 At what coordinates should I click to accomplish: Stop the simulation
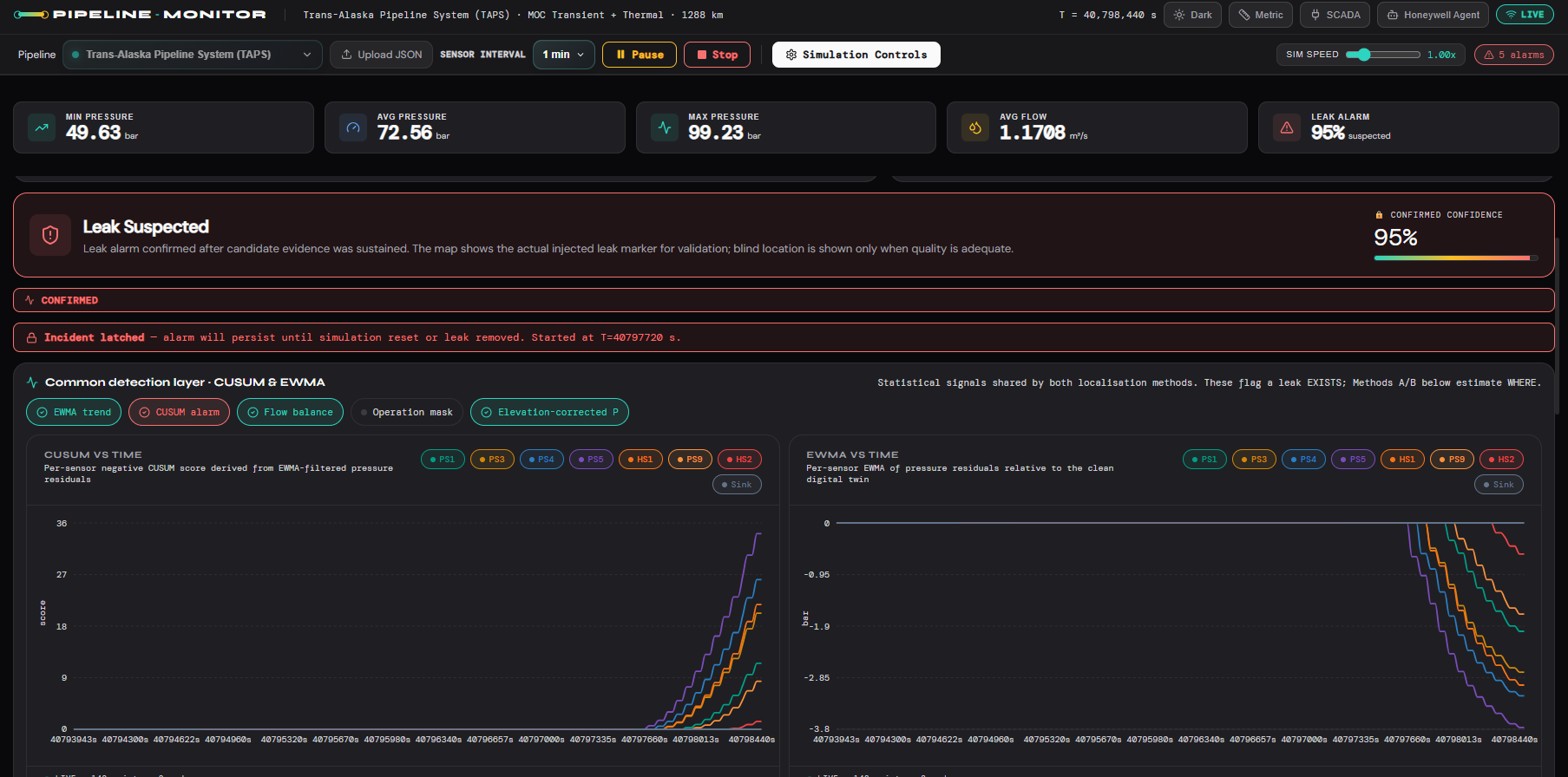click(717, 55)
